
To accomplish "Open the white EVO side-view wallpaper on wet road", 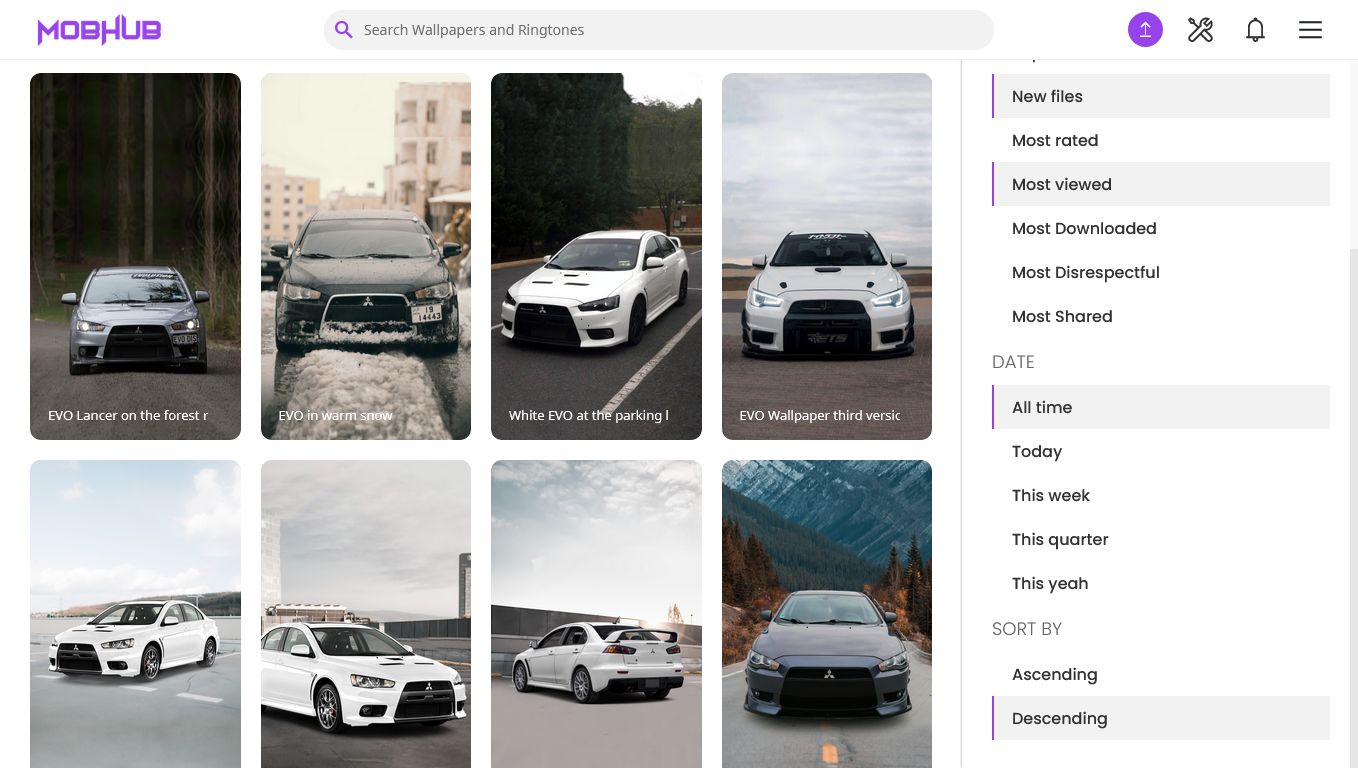I will click(x=135, y=614).
